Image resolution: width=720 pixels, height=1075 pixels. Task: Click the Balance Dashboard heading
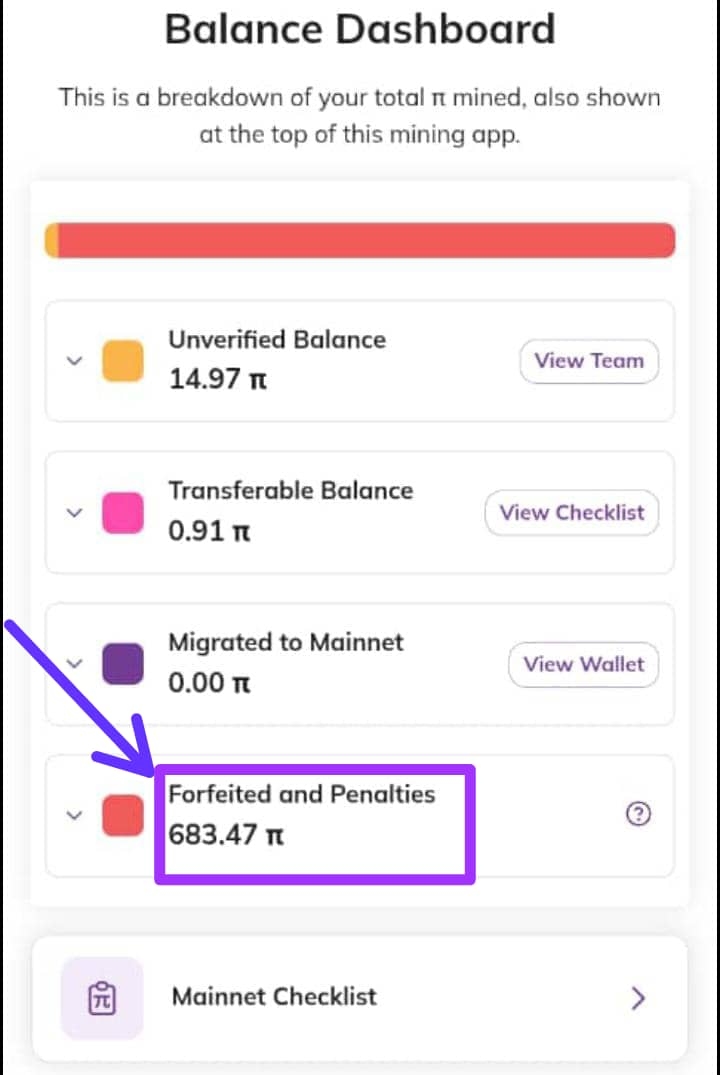[359, 29]
